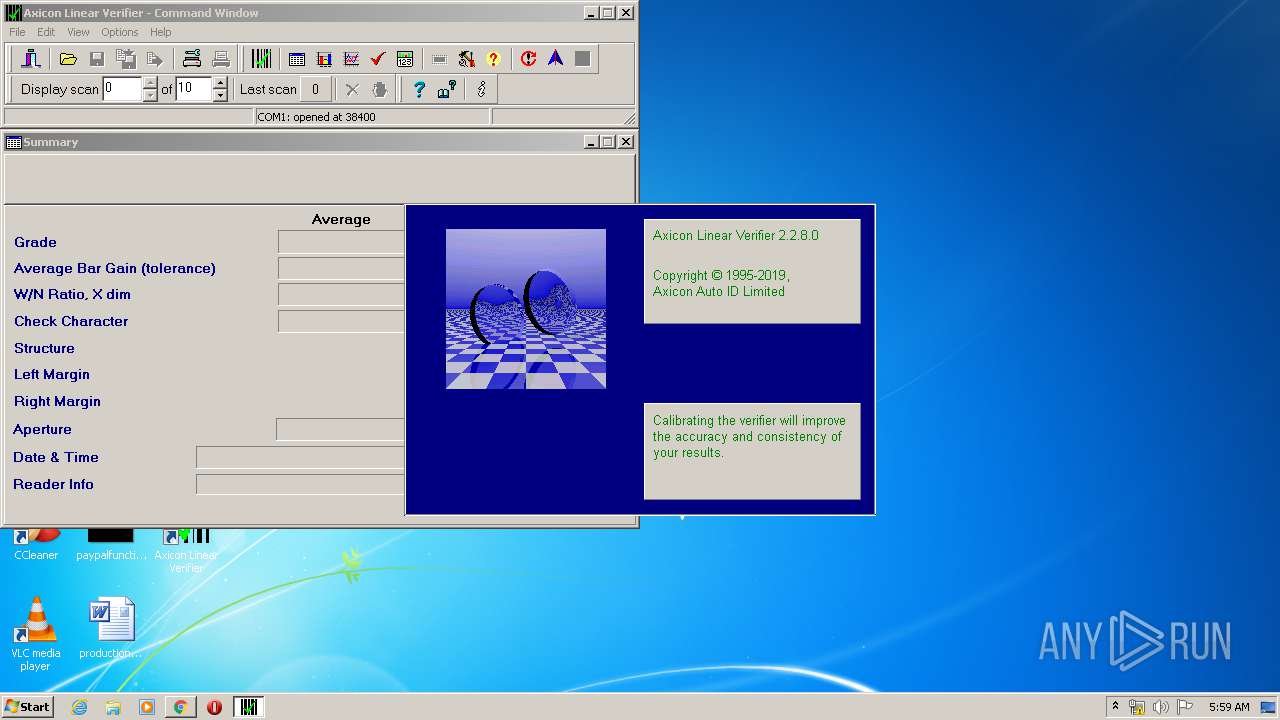Screen dimensions: 1280x720
Task: Click the yellow question mark icon
Action: click(493, 59)
